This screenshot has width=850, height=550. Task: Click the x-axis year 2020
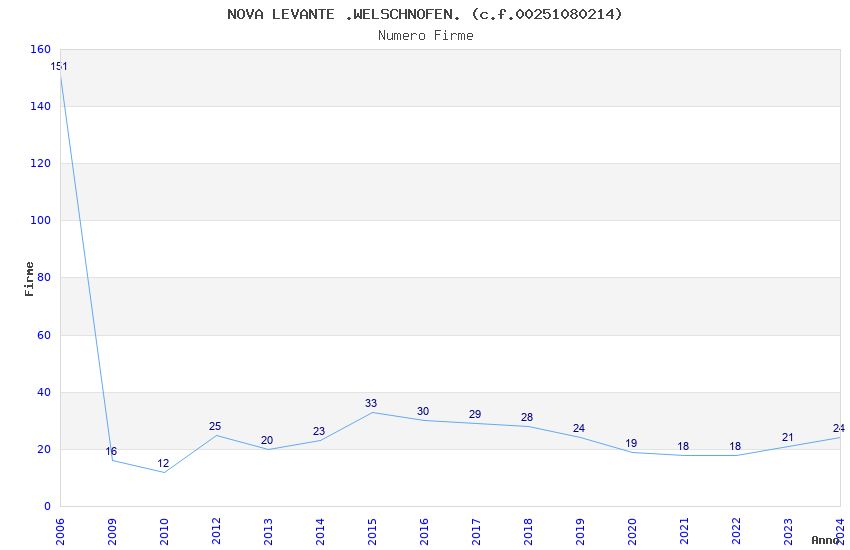click(x=633, y=532)
